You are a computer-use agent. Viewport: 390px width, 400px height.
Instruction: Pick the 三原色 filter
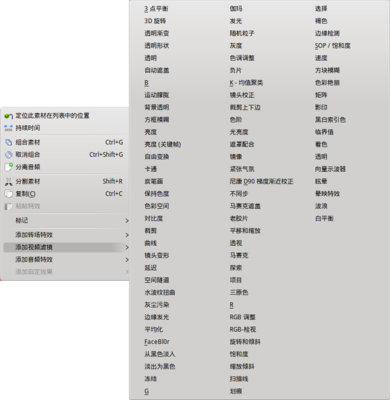pyautogui.click(x=239, y=292)
